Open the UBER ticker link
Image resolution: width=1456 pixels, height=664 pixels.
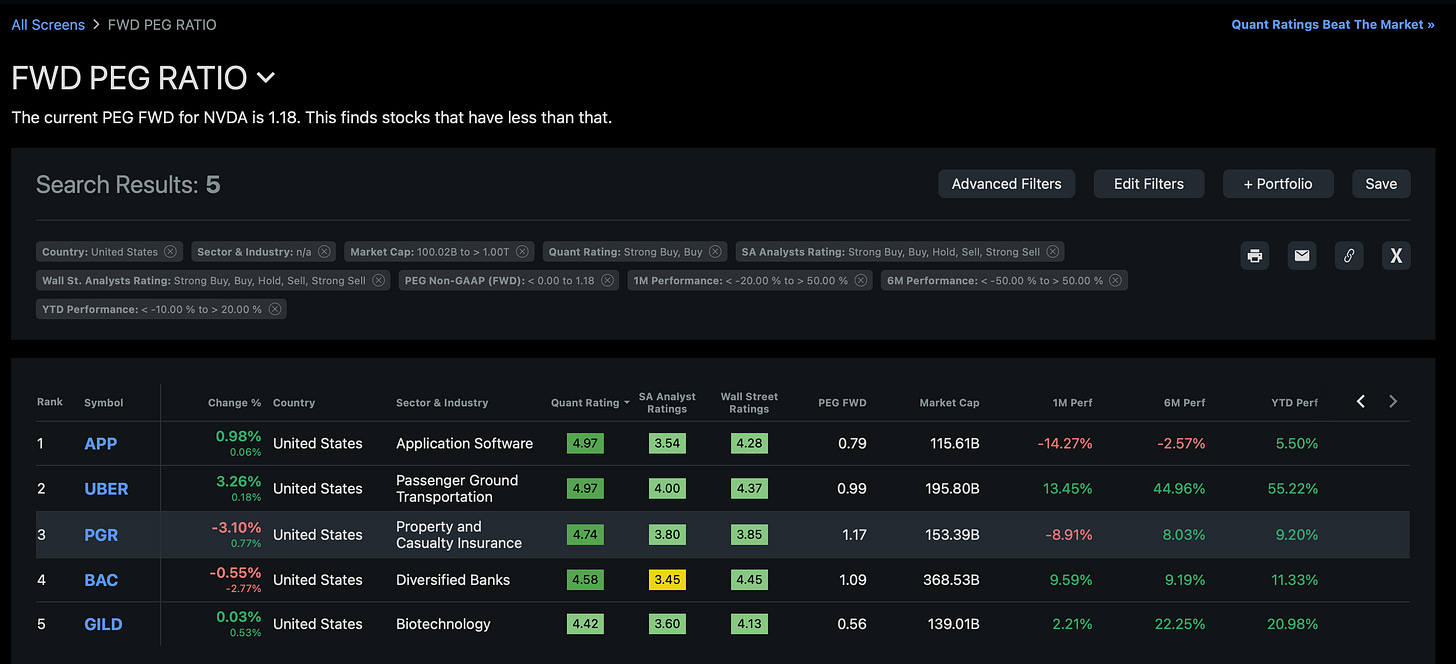[x=106, y=489]
